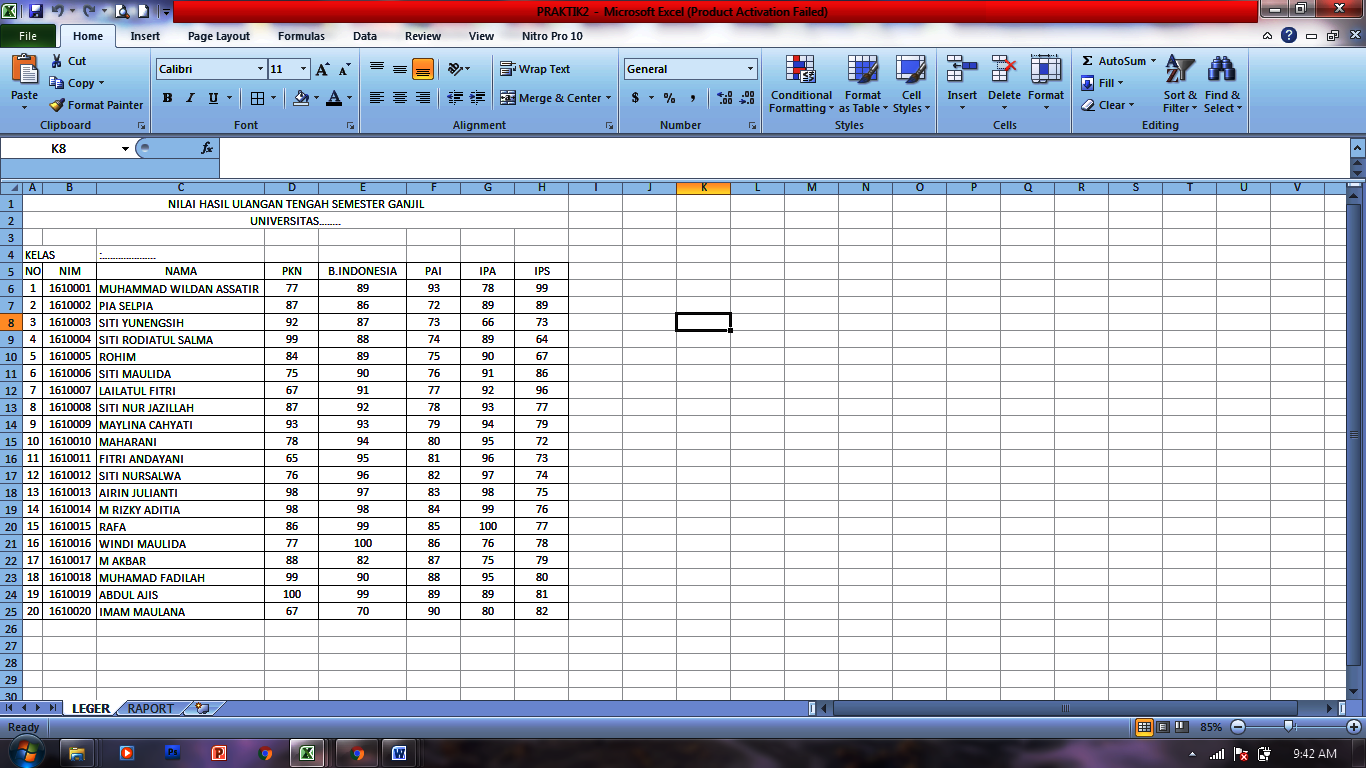Open Microsoft Word from the taskbar

(x=399, y=753)
